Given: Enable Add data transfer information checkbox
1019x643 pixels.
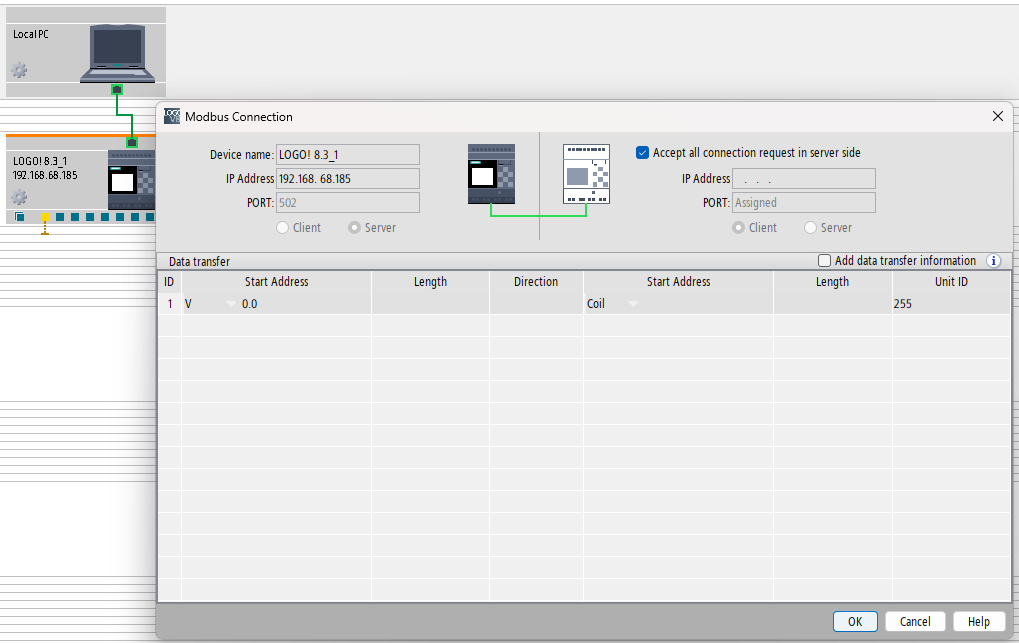Looking at the screenshot, I should coord(824,261).
